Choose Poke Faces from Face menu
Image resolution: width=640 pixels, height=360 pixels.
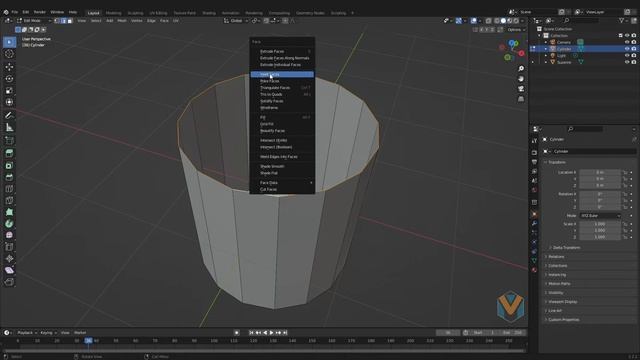point(282,81)
